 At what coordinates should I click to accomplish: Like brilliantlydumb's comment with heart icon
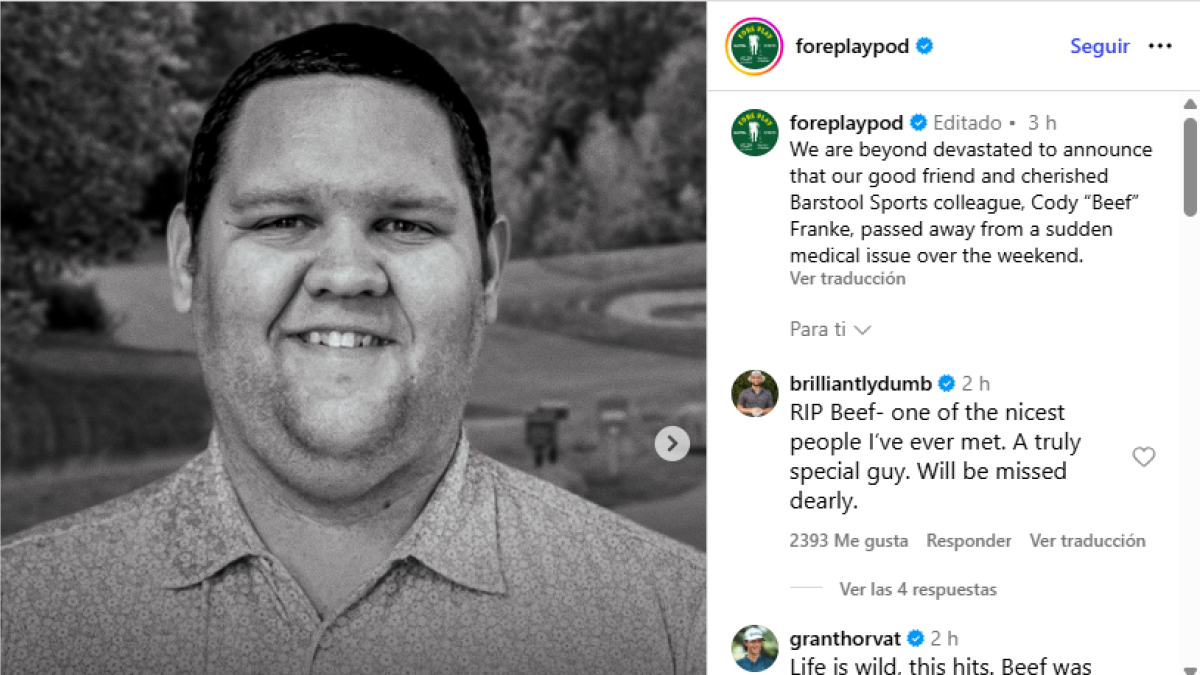pos(1143,457)
